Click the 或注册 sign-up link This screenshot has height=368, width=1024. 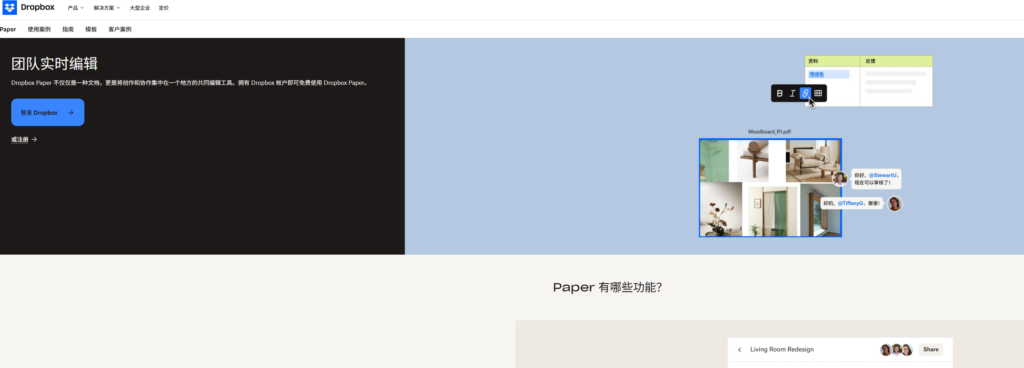[x=24, y=139]
